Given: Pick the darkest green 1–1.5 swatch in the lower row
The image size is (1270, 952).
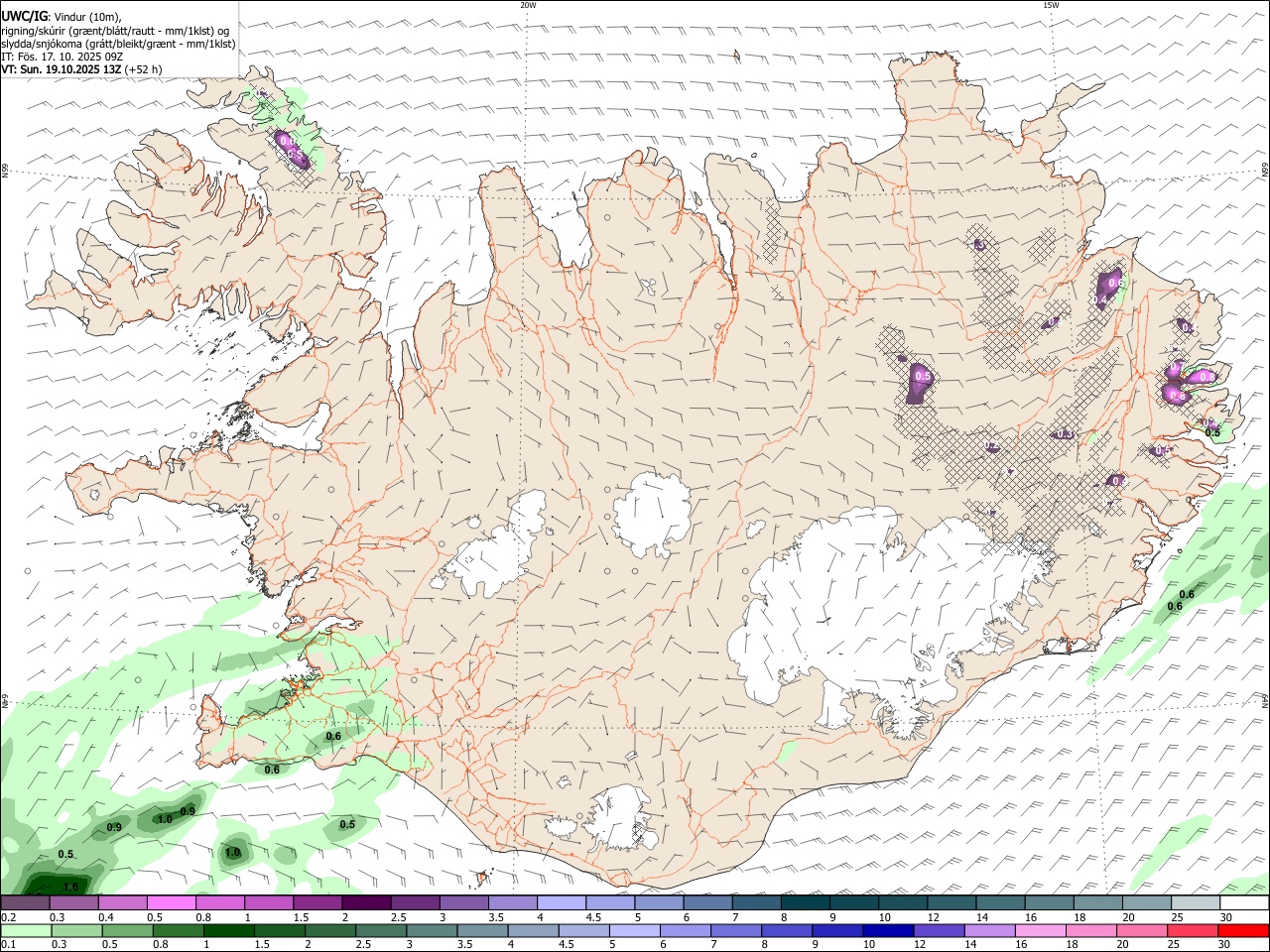Looking at the screenshot, I should [x=229, y=931].
